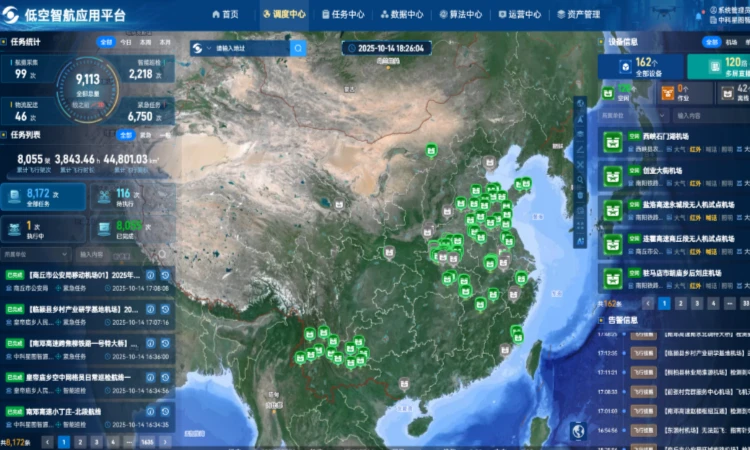This screenshot has height=450, width=750.
Task: Open info for 商丘市公安局移动机场01 task
Action: [150, 275]
